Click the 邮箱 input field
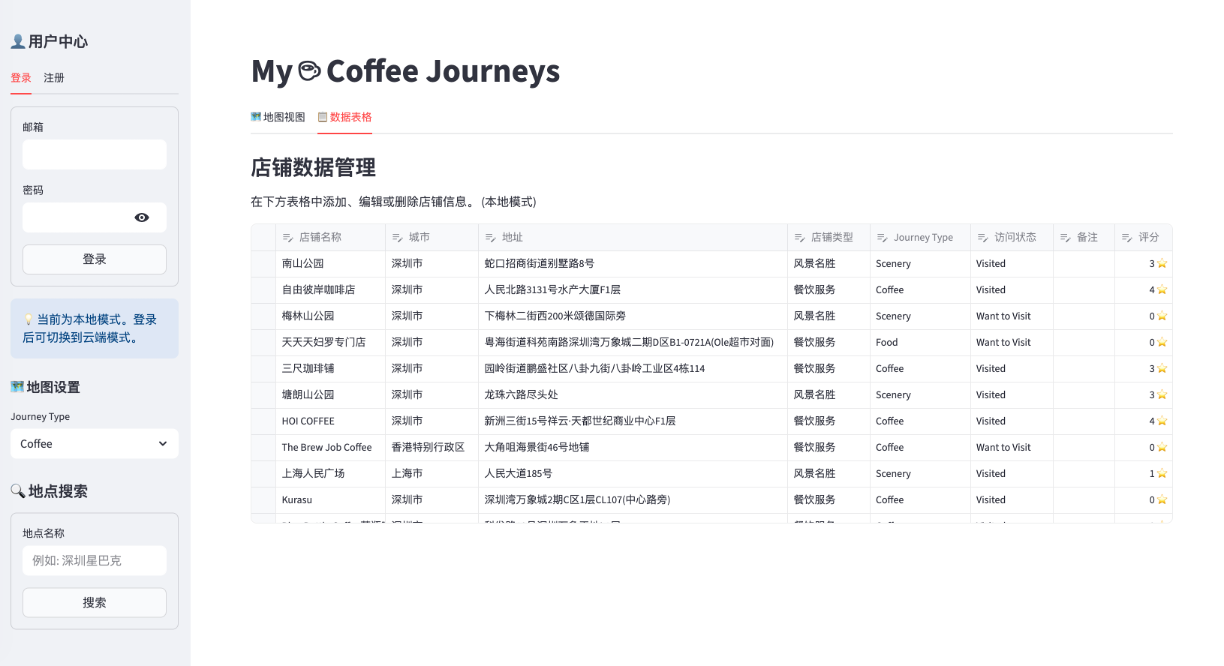 (94, 155)
